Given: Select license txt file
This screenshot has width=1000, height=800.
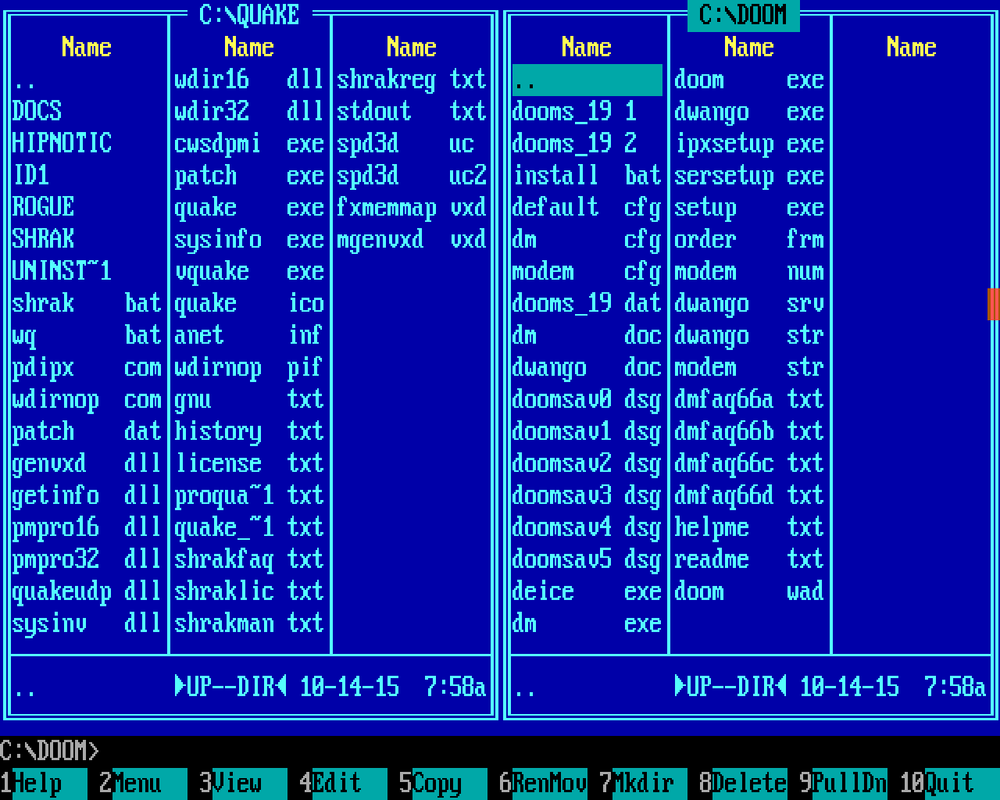Looking at the screenshot, I should (x=249, y=464).
